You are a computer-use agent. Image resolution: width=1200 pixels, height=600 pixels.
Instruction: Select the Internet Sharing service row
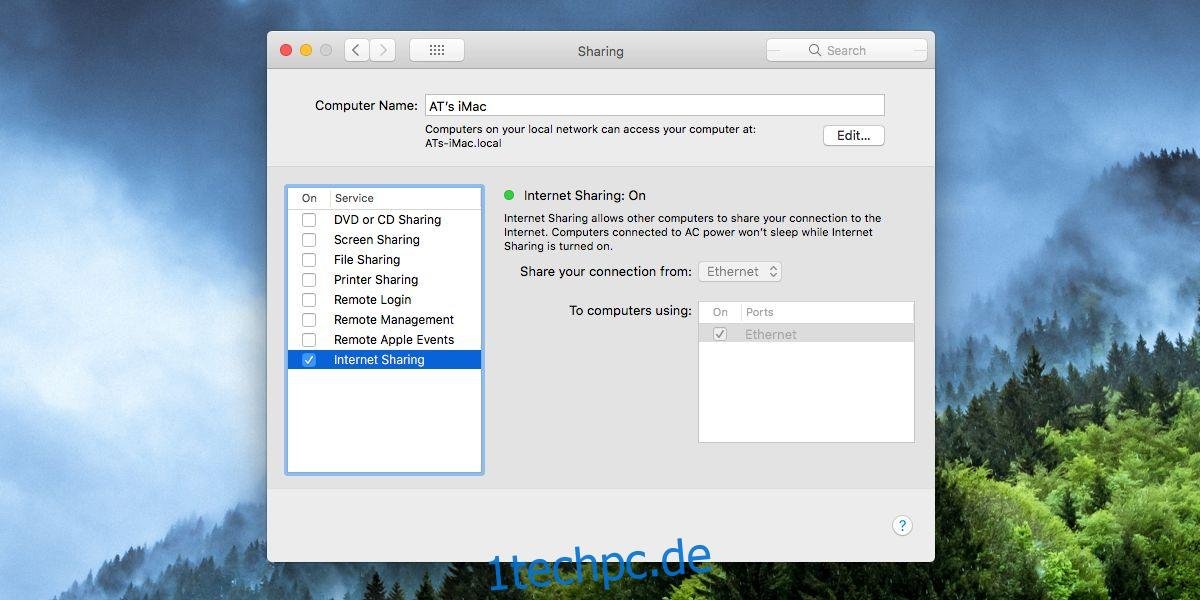[385, 360]
